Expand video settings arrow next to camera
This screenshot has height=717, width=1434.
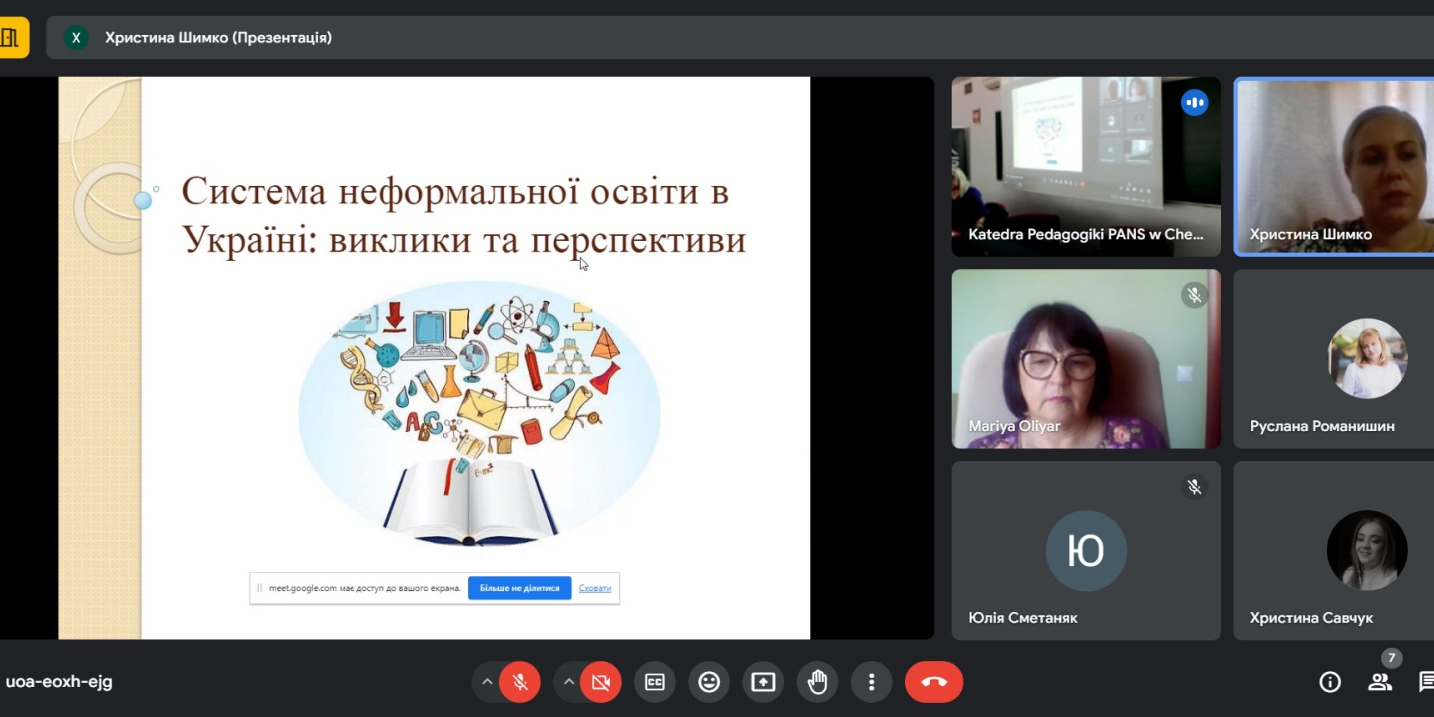tap(568, 682)
